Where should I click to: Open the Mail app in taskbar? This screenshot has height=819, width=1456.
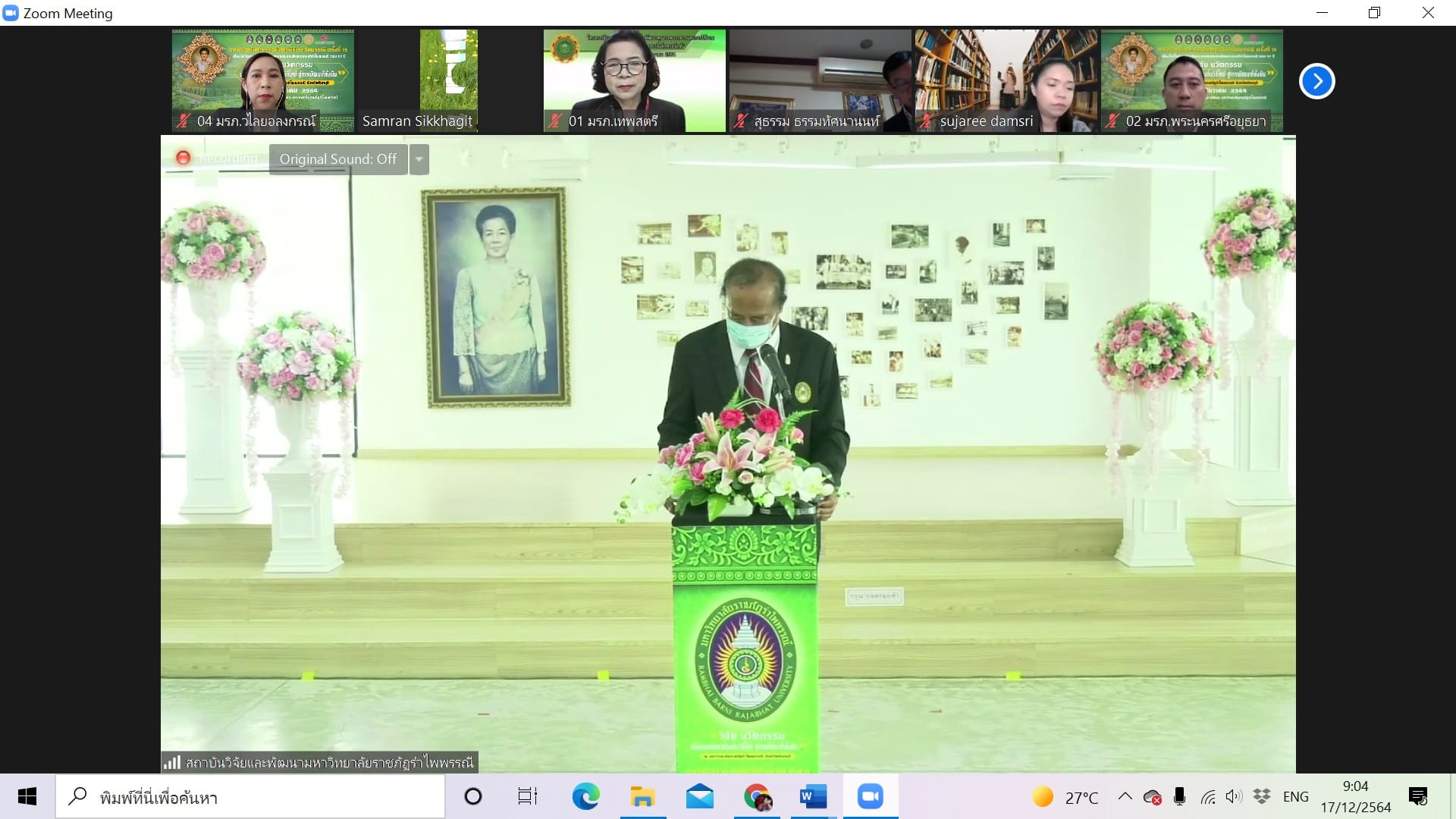699,796
